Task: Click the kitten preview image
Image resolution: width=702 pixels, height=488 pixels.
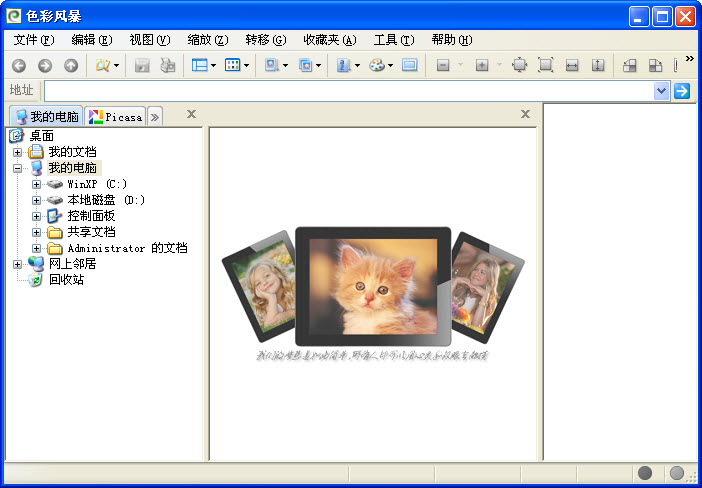Action: point(373,286)
